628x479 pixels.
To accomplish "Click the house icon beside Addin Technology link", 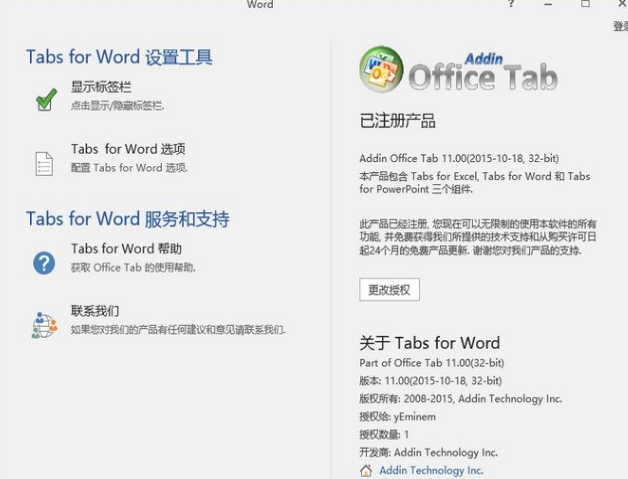I will [366, 470].
